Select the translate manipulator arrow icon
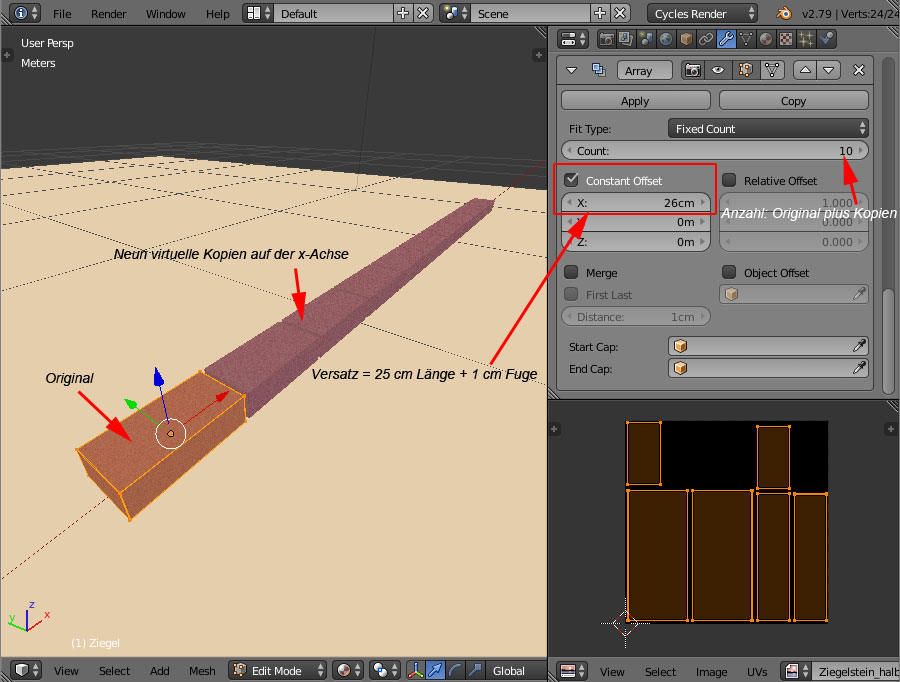This screenshot has width=900, height=682. tap(436, 670)
